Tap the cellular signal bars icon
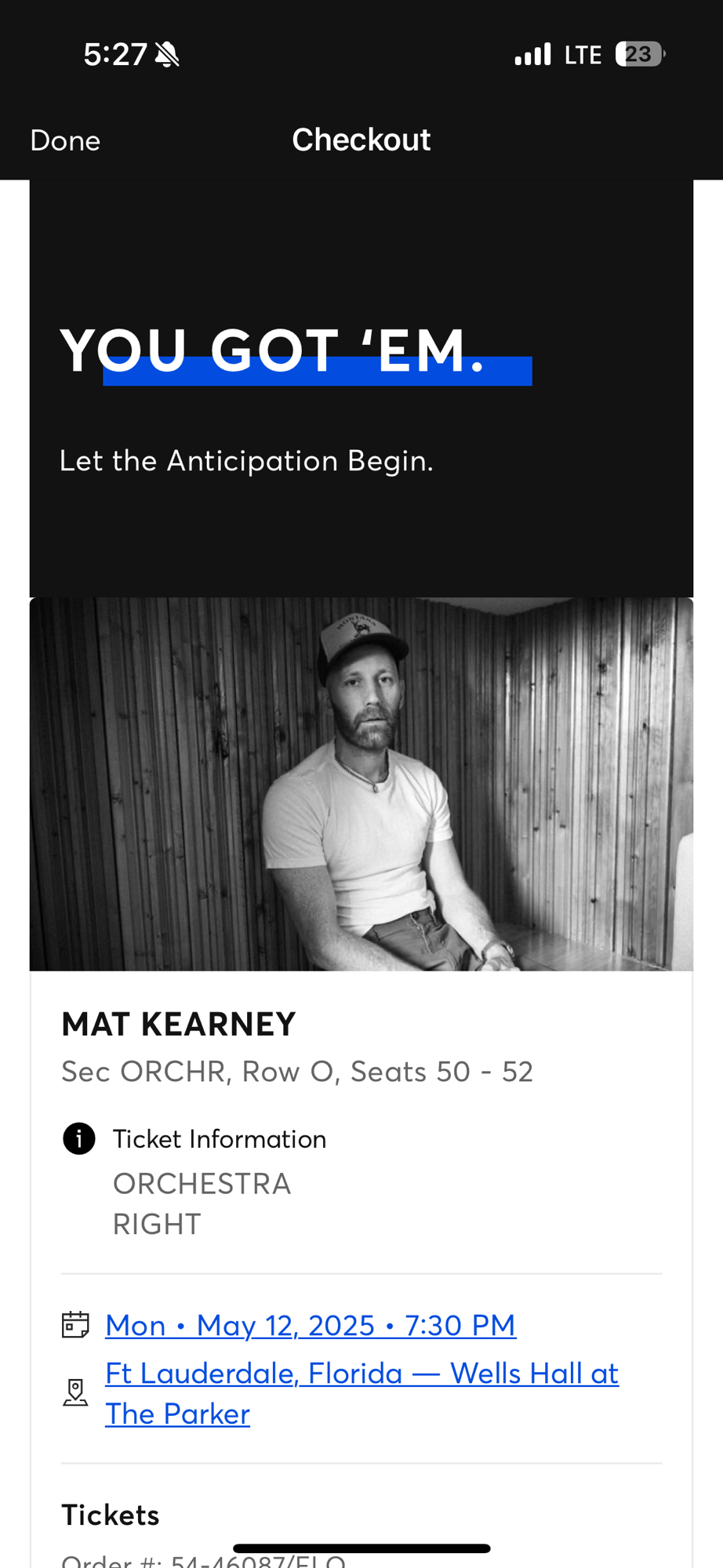This screenshot has height=1568, width=723. click(x=532, y=55)
